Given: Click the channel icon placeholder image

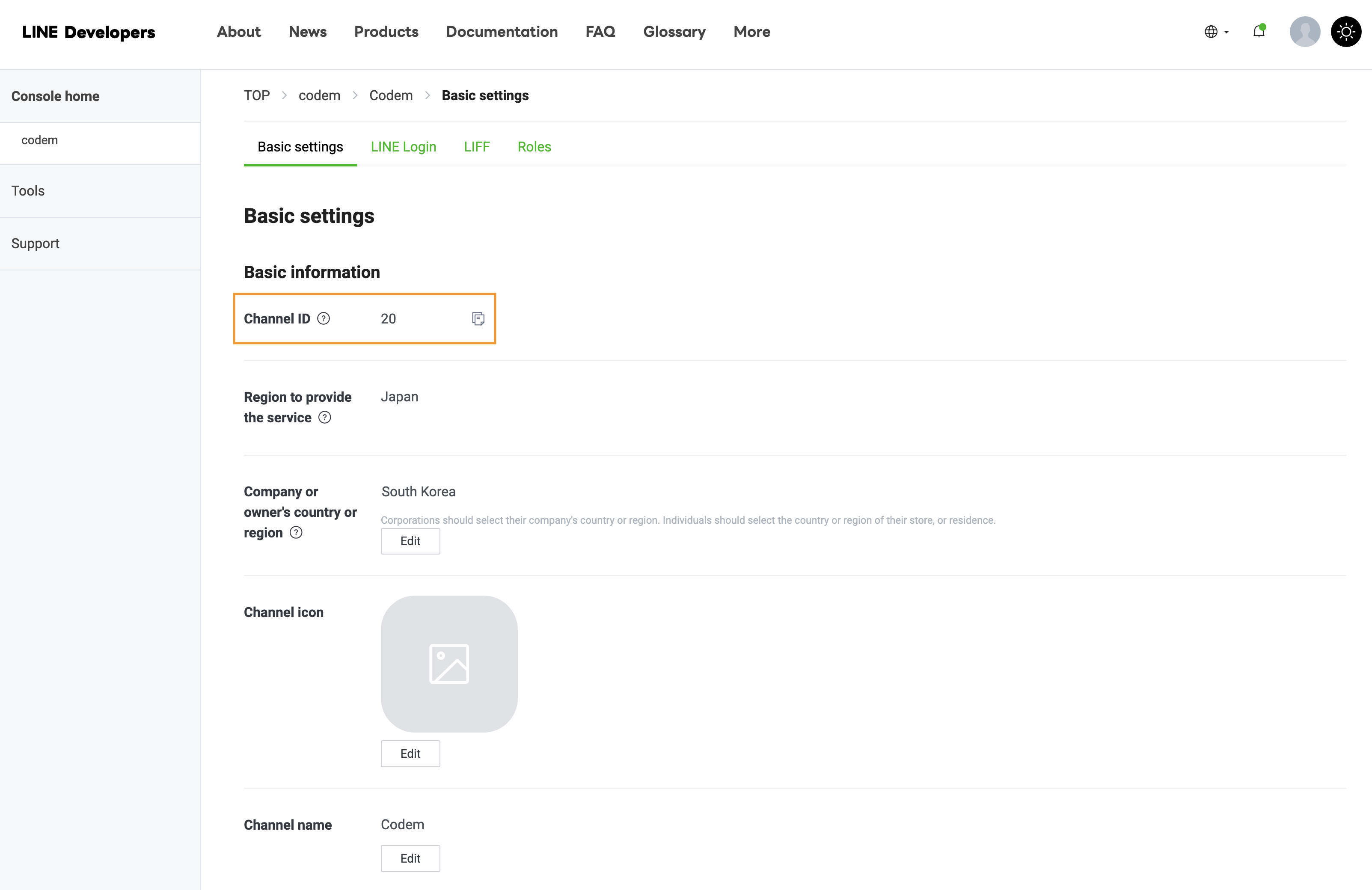Looking at the screenshot, I should click(x=449, y=664).
